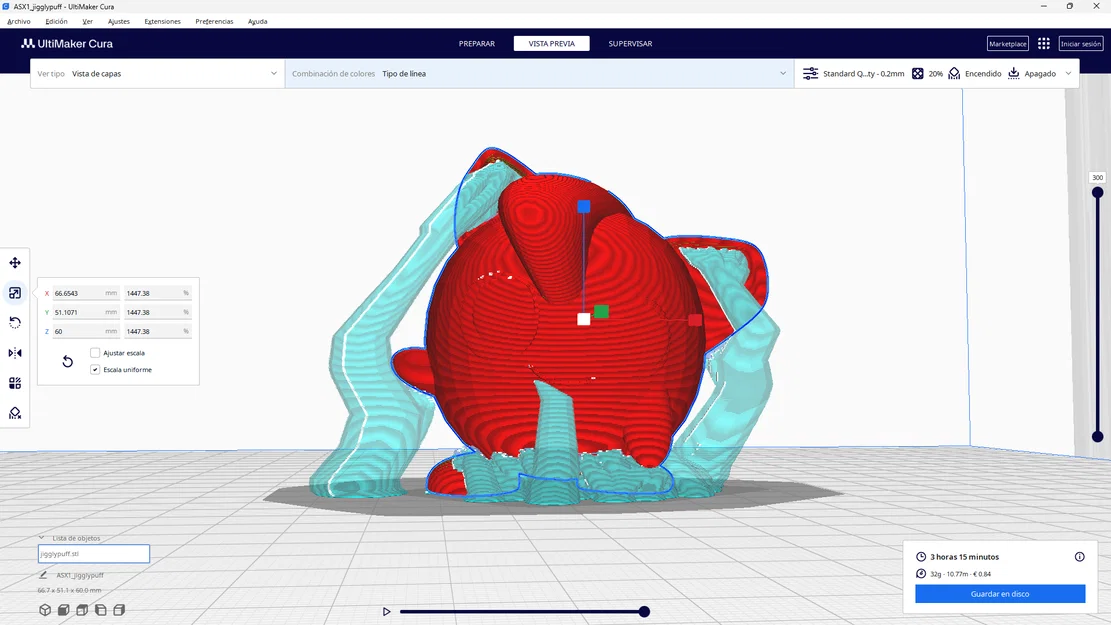Select the Move tool in left toolbar
This screenshot has width=1111, height=625.
click(x=15, y=263)
